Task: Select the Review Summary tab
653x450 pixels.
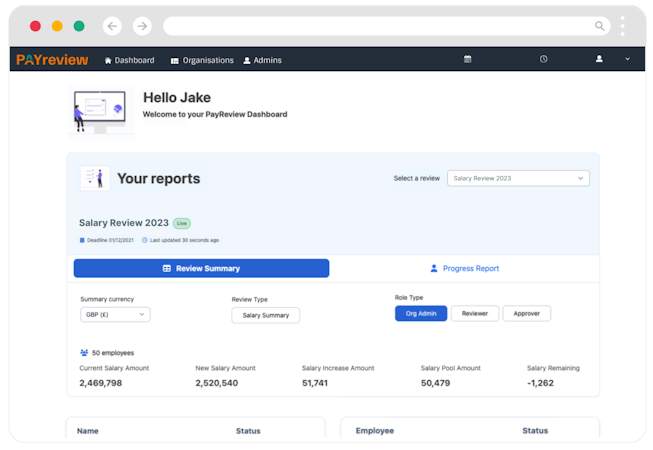Action: [201, 269]
